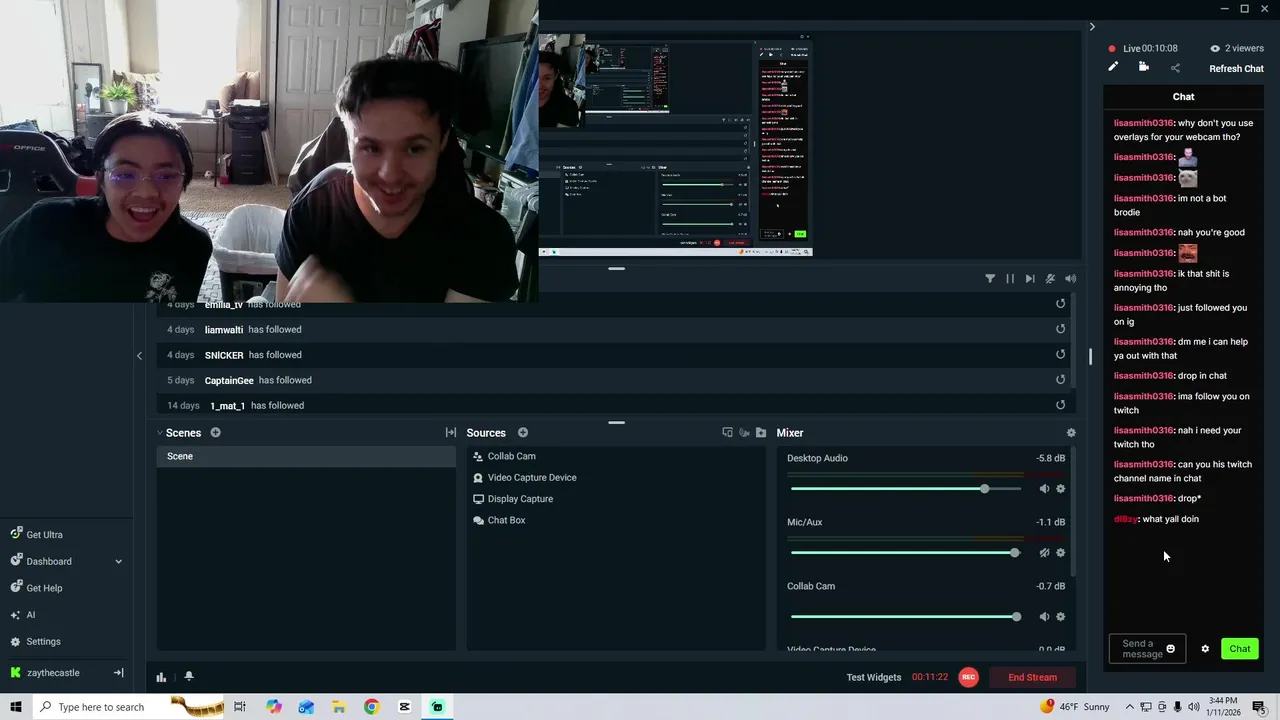Screen dimensions: 1280x720
Task: Mute the Collab Cam audio channel
Action: coord(1044,617)
